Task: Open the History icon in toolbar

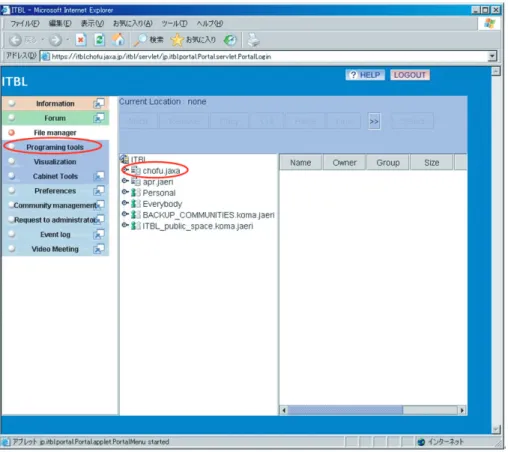Action: pos(230,40)
